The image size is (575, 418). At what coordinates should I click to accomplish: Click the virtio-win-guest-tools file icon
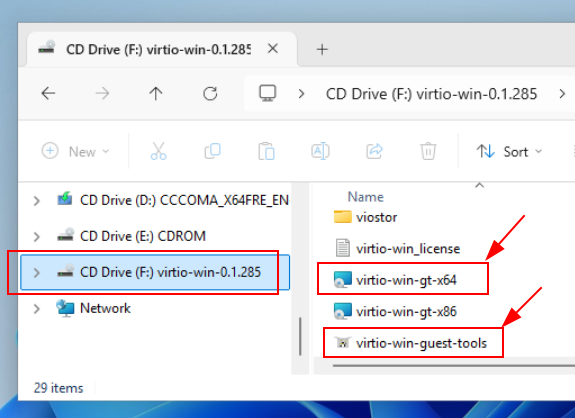343,343
